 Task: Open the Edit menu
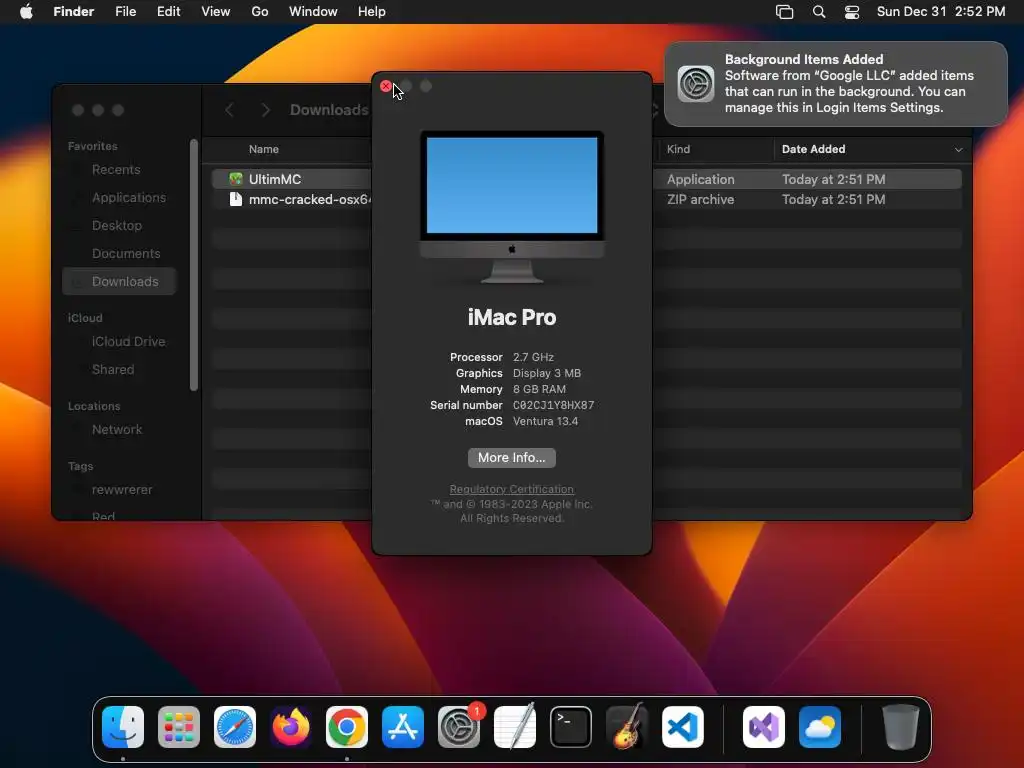pyautogui.click(x=168, y=12)
